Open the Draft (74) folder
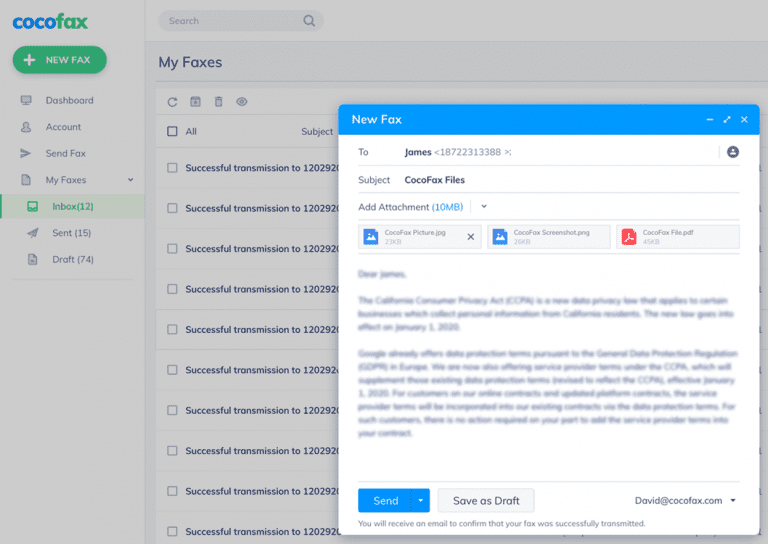The width and height of the screenshot is (768, 544). coord(72,259)
